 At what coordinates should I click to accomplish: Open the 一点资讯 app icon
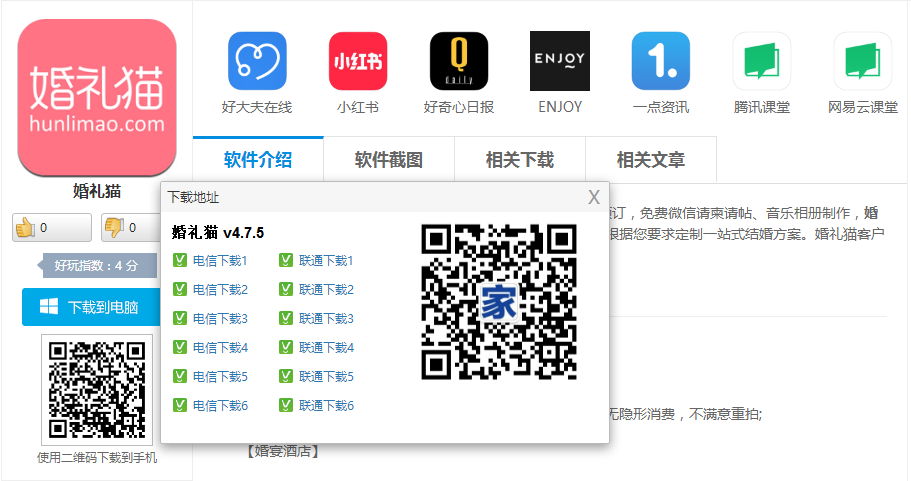661,61
